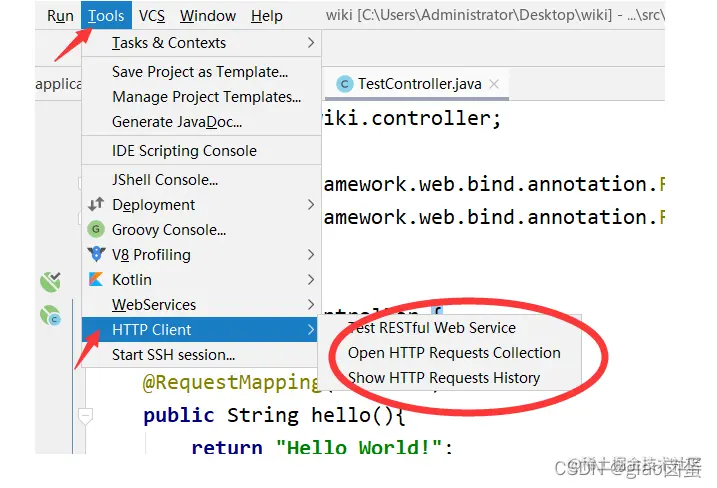
Task: Select the HTTP Client menu item
Action: point(201,330)
